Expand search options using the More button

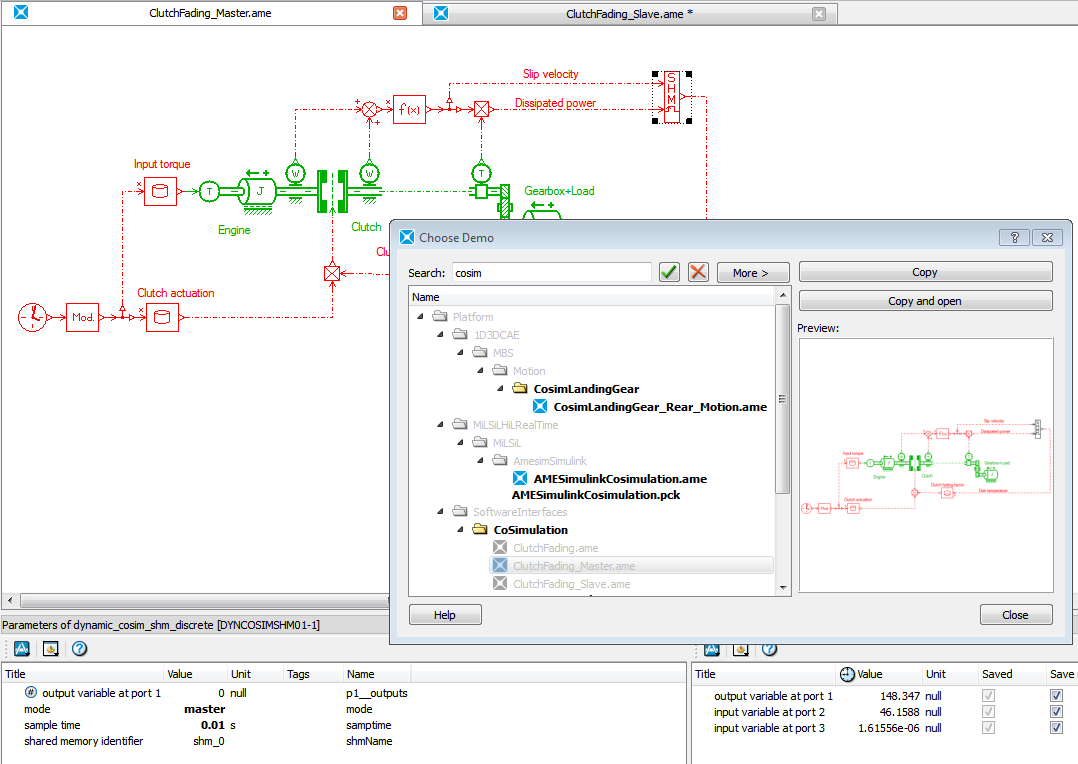(752, 271)
